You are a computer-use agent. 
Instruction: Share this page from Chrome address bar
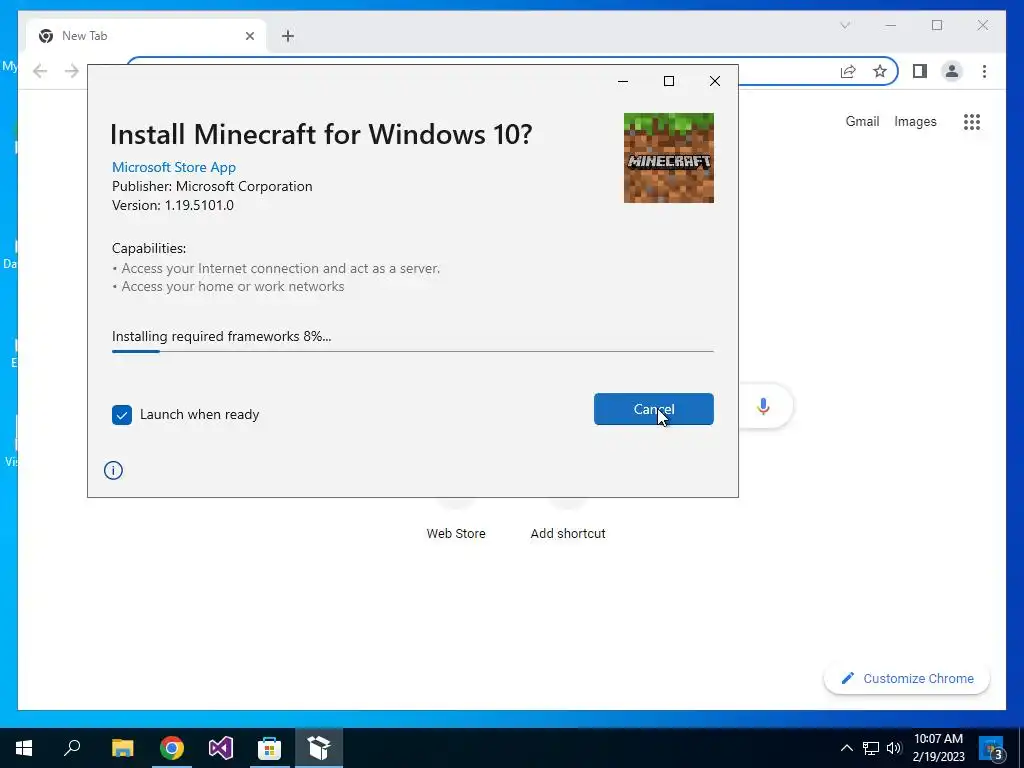(848, 71)
